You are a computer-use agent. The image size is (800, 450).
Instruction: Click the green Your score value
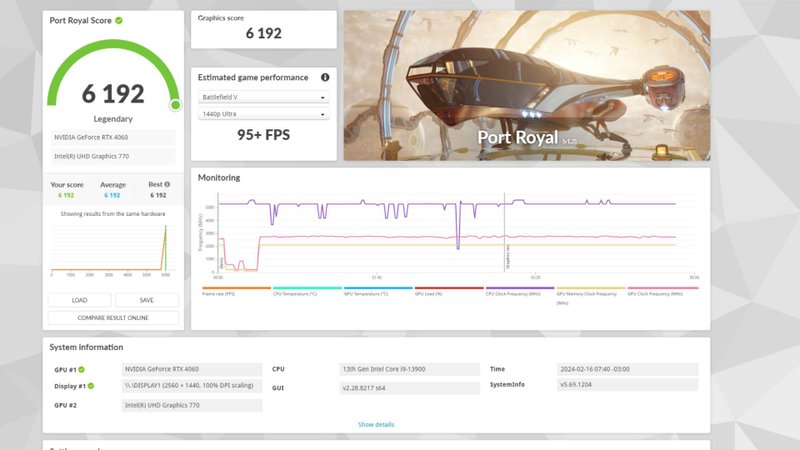point(66,195)
